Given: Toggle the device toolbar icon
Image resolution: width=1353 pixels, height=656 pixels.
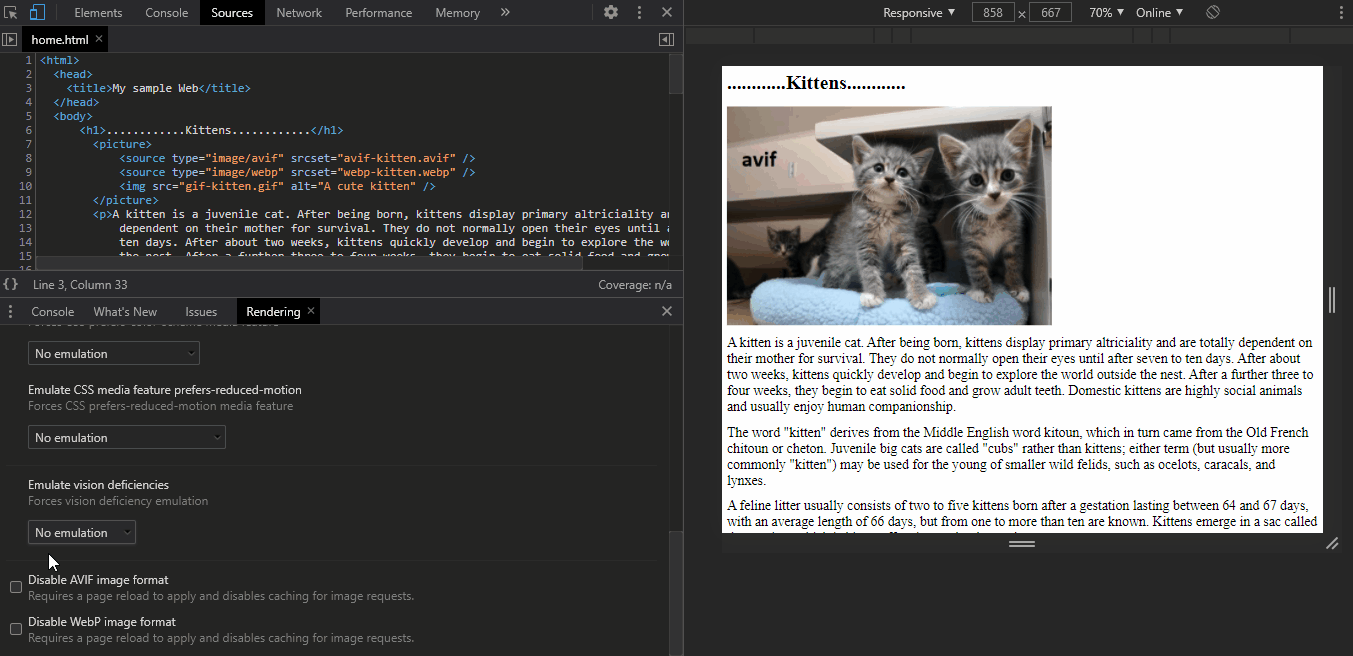Looking at the screenshot, I should click(x=37, y=13).
